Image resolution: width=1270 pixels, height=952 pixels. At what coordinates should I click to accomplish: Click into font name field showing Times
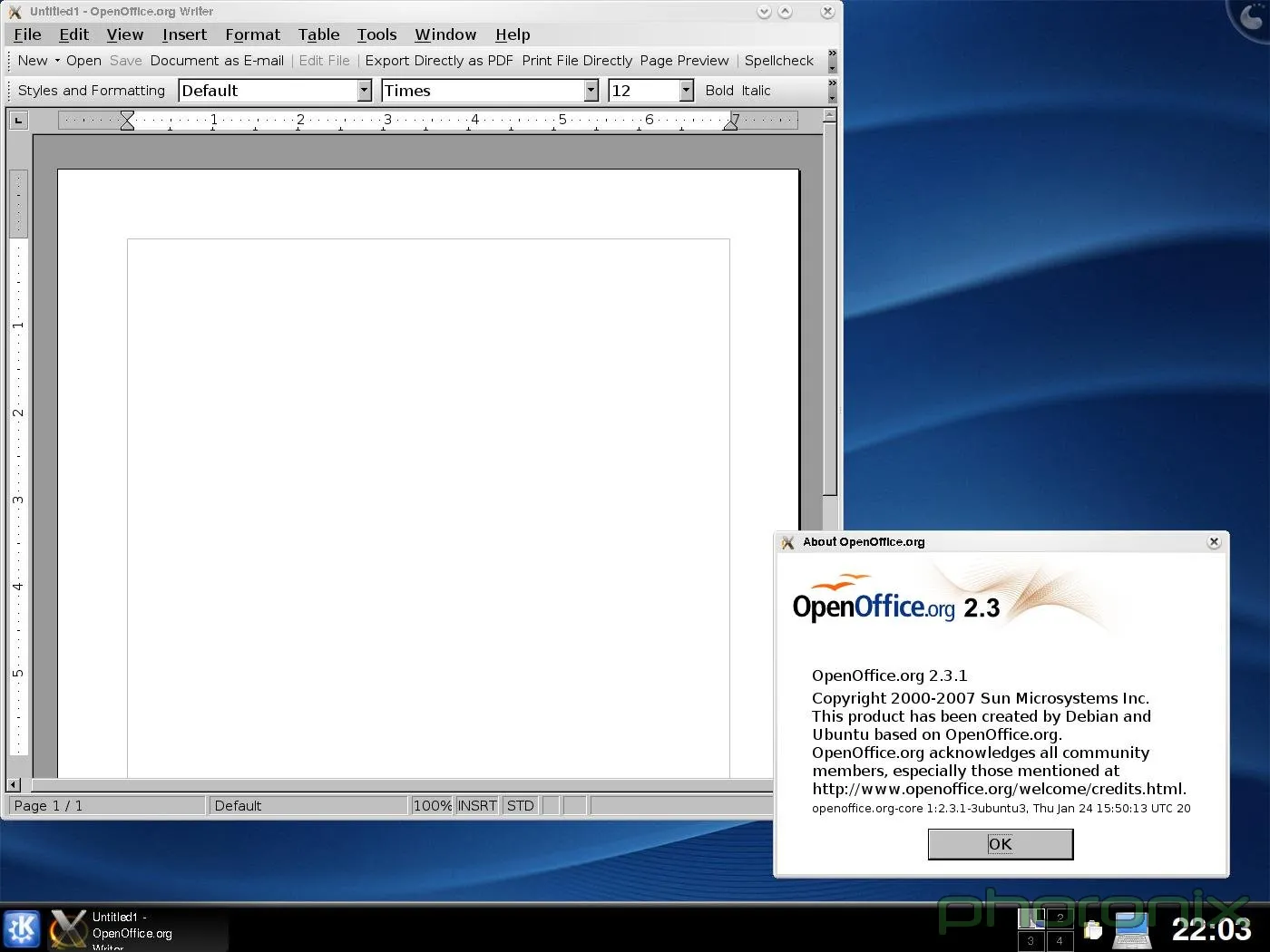coord(484,91)
